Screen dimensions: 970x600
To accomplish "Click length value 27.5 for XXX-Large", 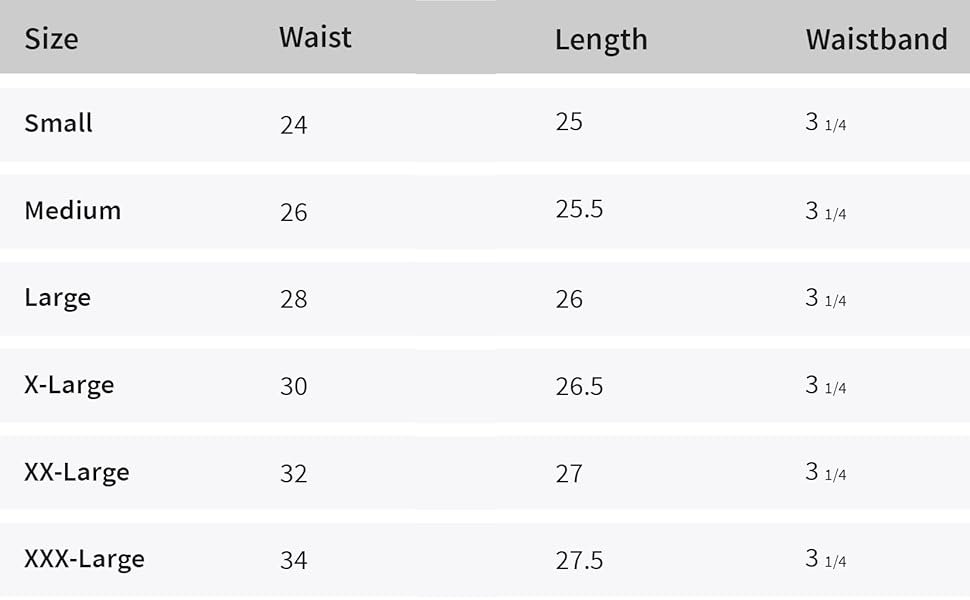I will coord(579,560).
